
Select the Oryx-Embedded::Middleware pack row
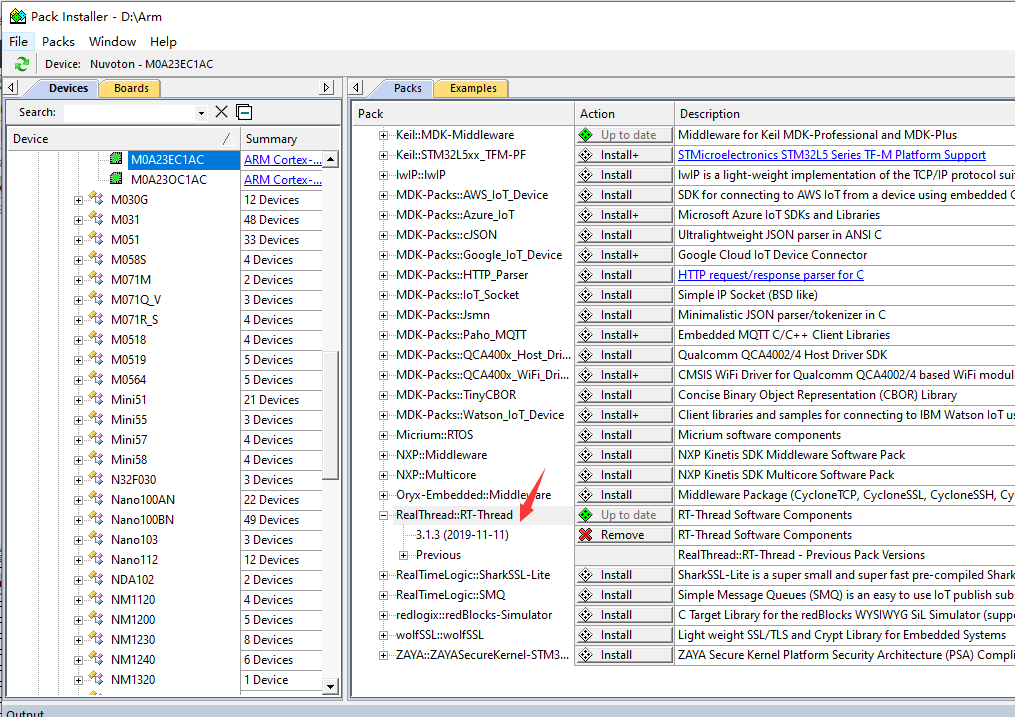pyautogui.click(x=473, y=495)
